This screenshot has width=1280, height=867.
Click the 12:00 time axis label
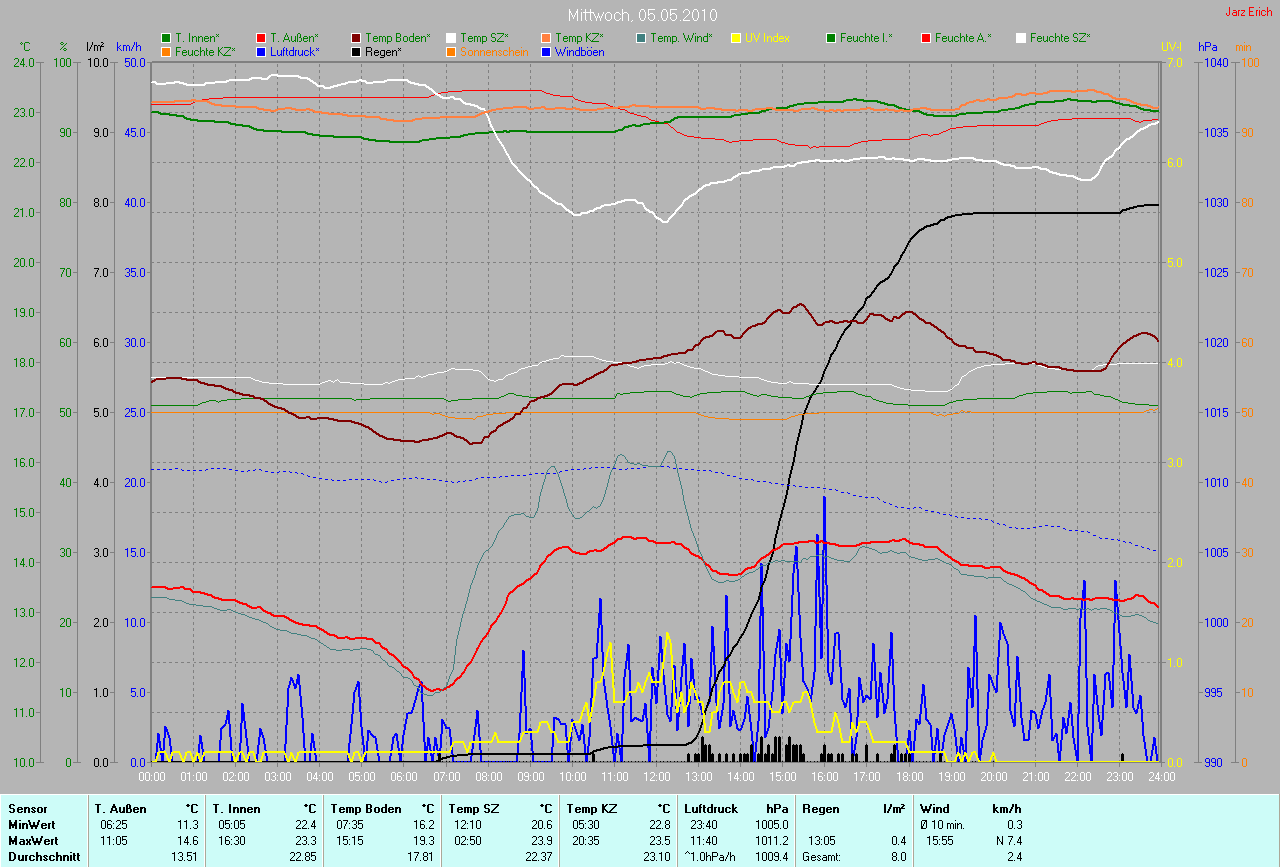[657, 776]
